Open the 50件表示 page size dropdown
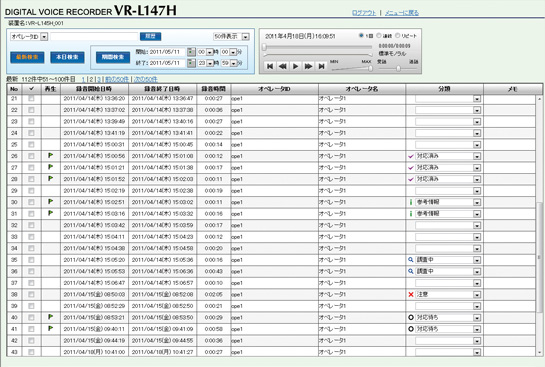This screenshot has height=367, width=545. tap(246, 36)
